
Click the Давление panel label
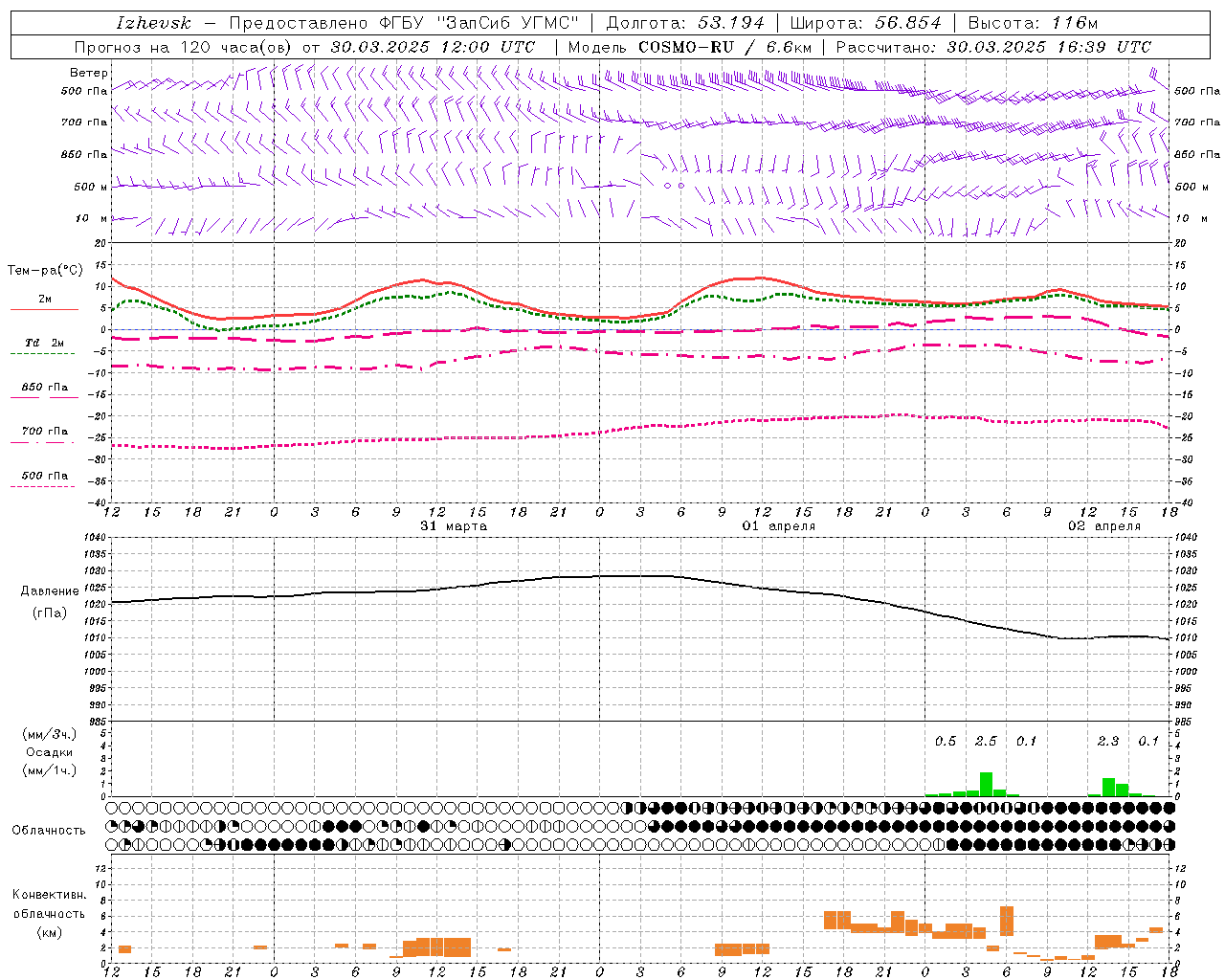[x=50, y=591]
